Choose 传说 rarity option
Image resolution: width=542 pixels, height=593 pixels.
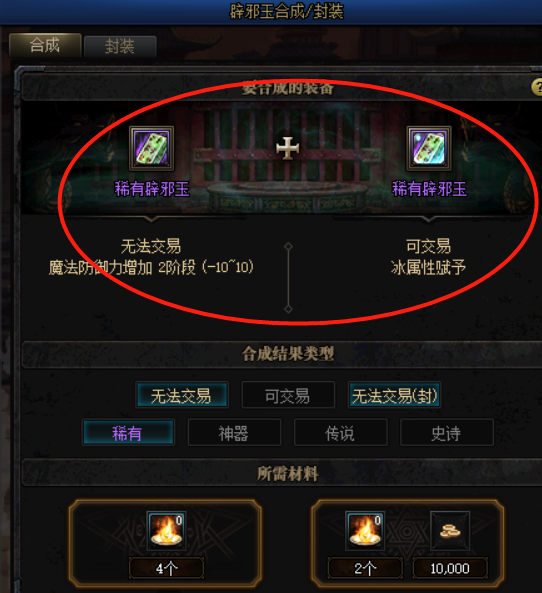pyautogui.click(x=341, y=432)
